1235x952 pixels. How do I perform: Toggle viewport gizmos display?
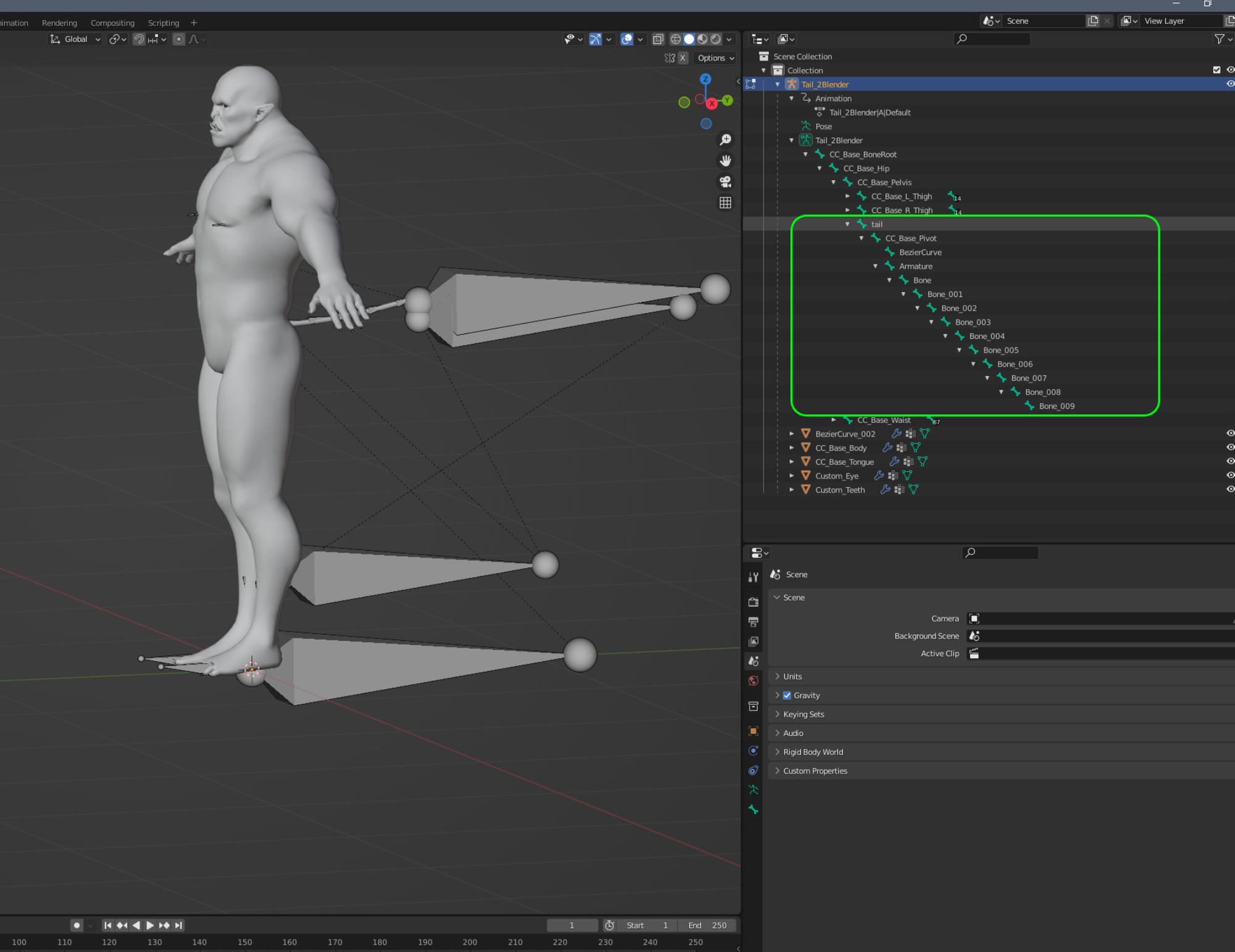(x=595, y=39)
